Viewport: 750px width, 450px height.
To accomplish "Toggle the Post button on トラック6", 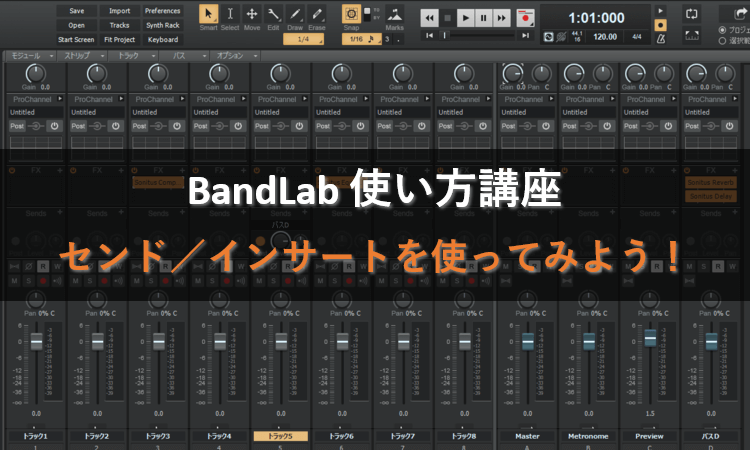I will (323, 126).
